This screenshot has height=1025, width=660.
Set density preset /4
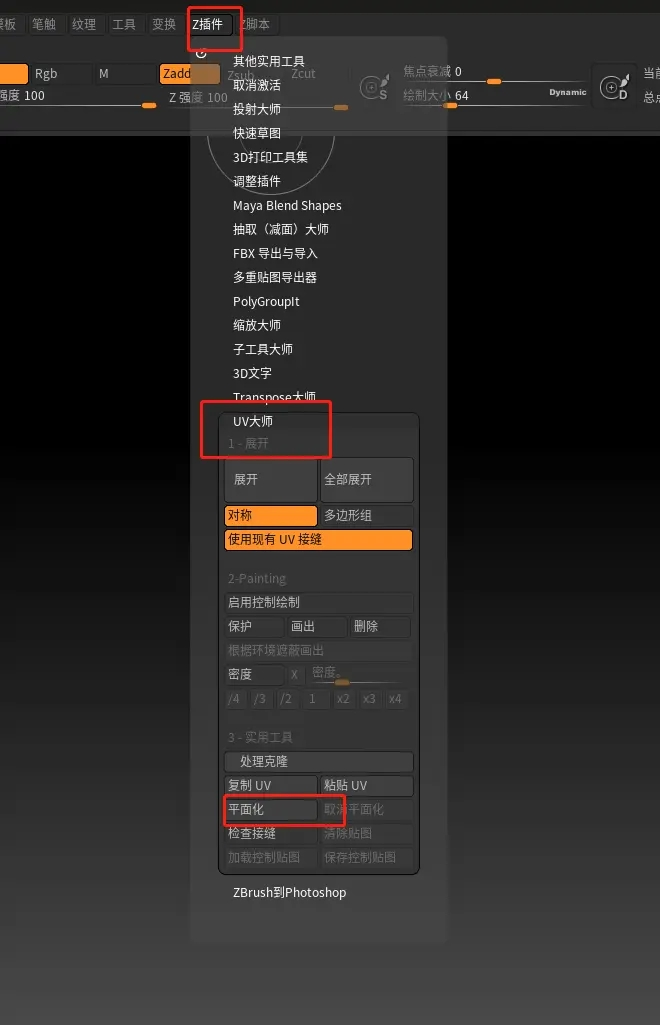coord(234,699)
